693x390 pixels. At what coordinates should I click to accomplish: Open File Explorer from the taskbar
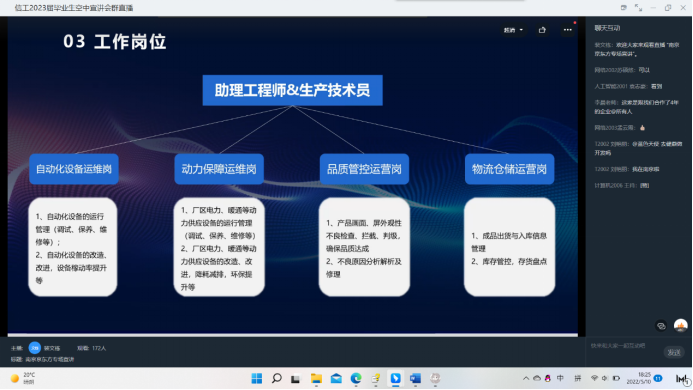coord(316,379)
